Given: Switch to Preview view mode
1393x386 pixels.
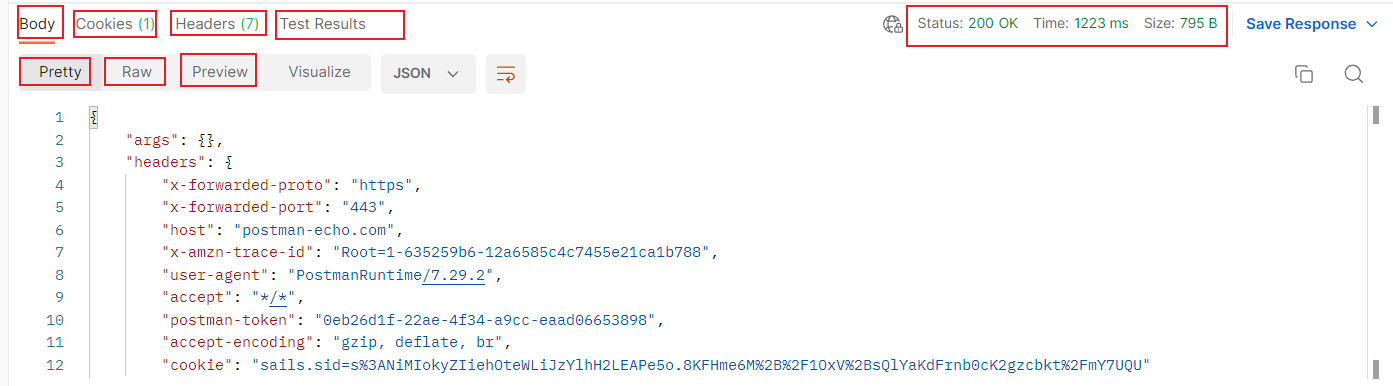Looking at the screenshot, I should point(220,72).
